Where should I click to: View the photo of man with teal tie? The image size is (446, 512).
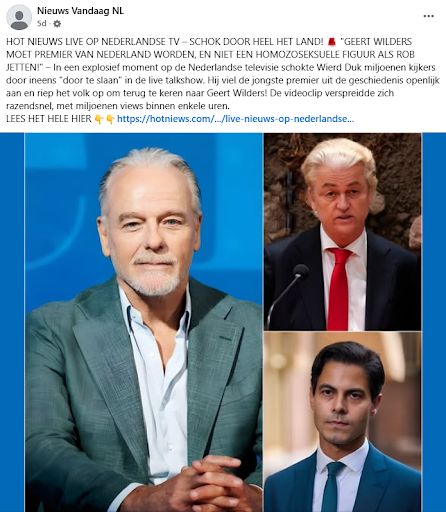(x=343, y=422)
